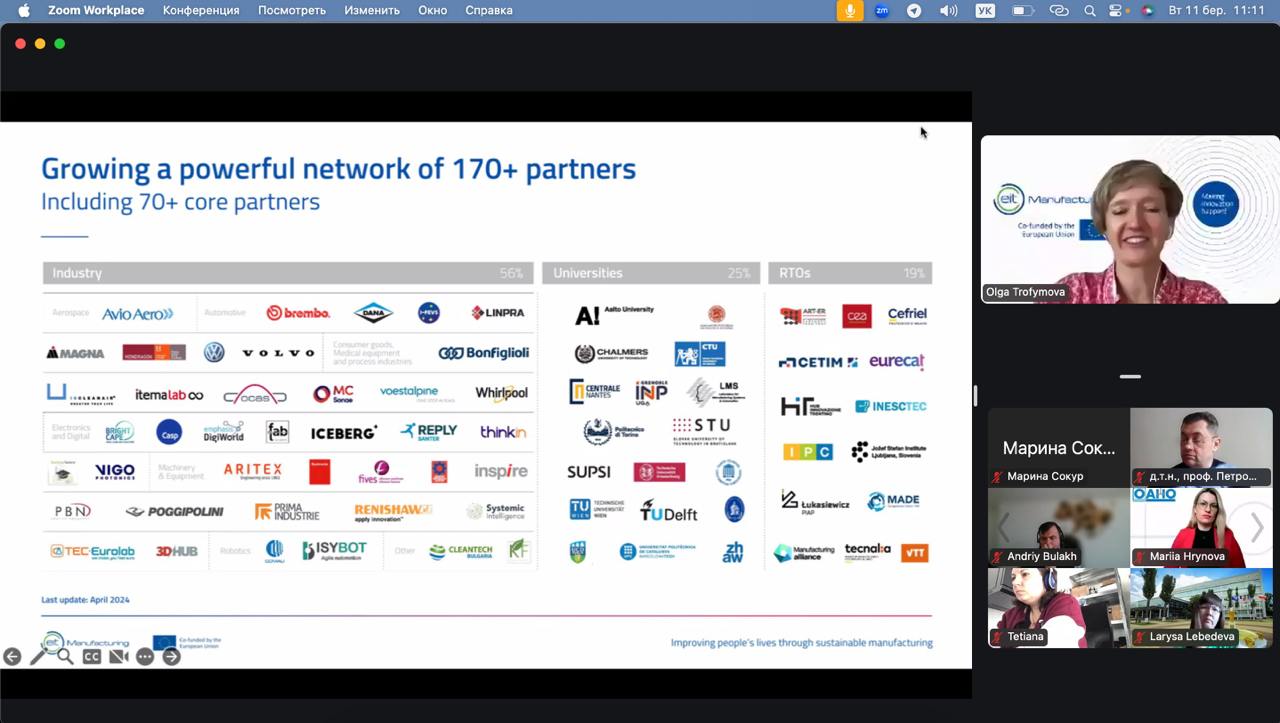
Task: Click the Bonfiglioli logo on slide
Action: click(484, 353)
